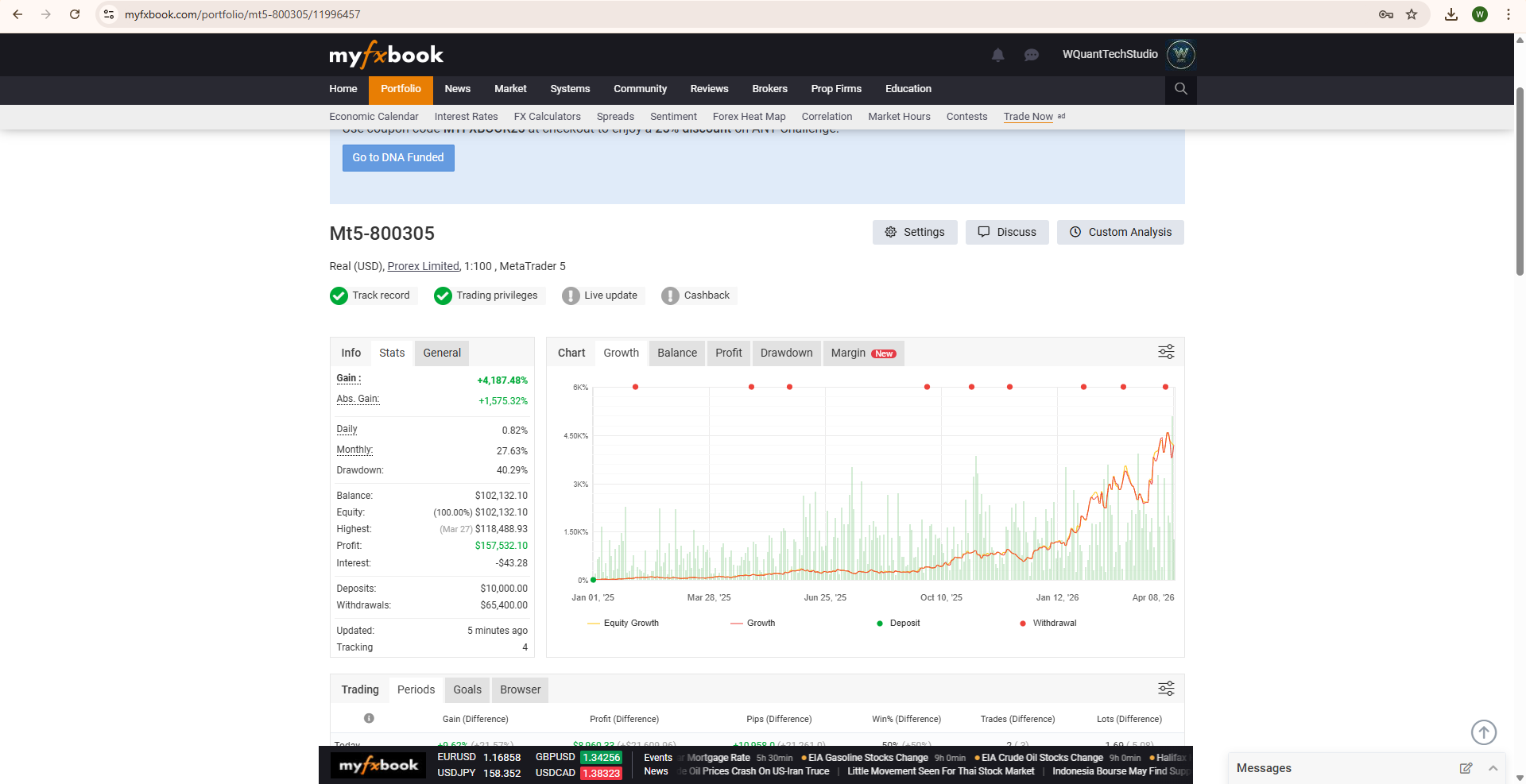1526x784 pixels.
Task: Compose a new message in Messages panel
Action: click(x=1466, y=768)
